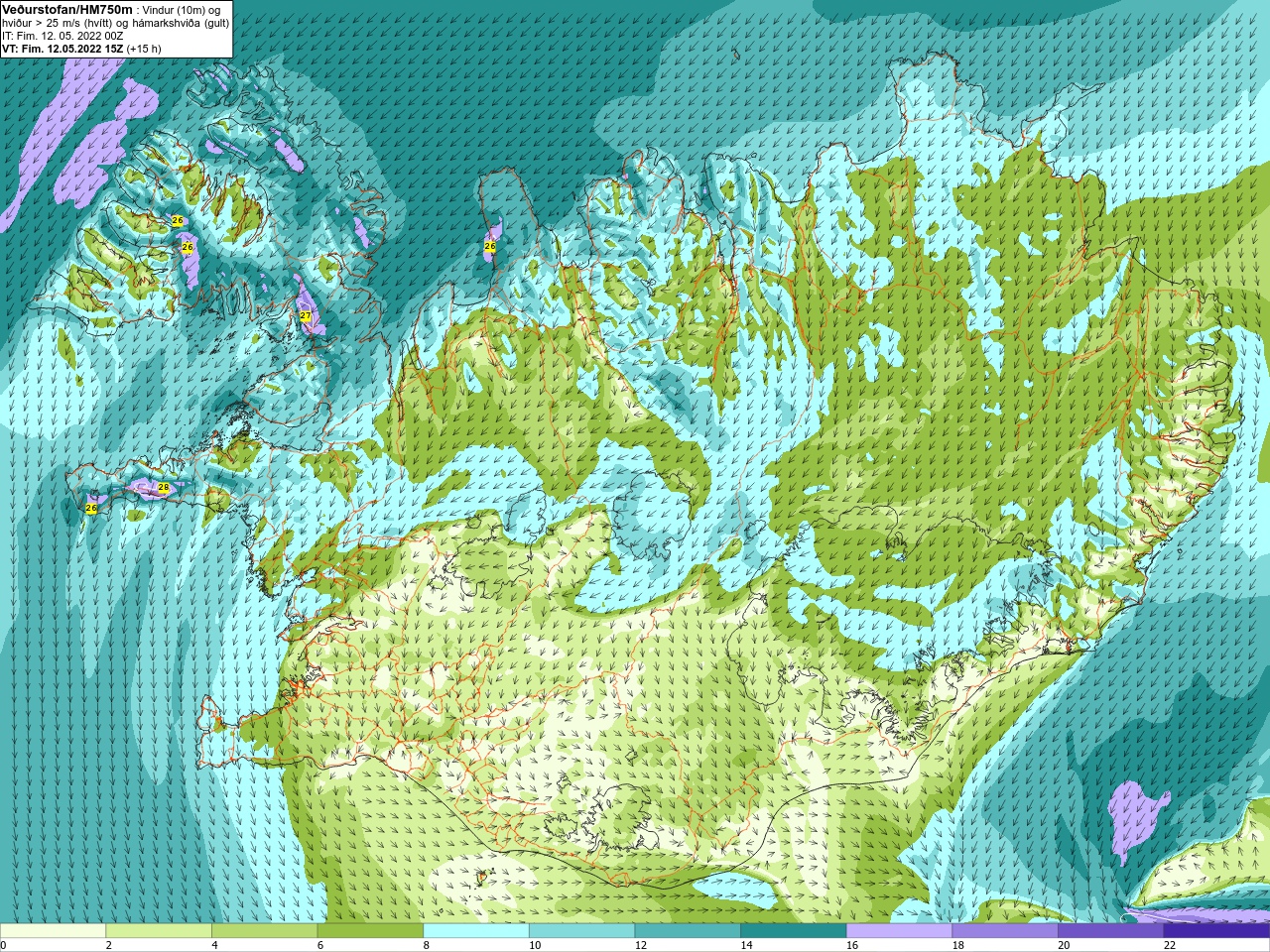Select the 4–6 m/s green swatch
1270x952 pixels.
(264, 930)
